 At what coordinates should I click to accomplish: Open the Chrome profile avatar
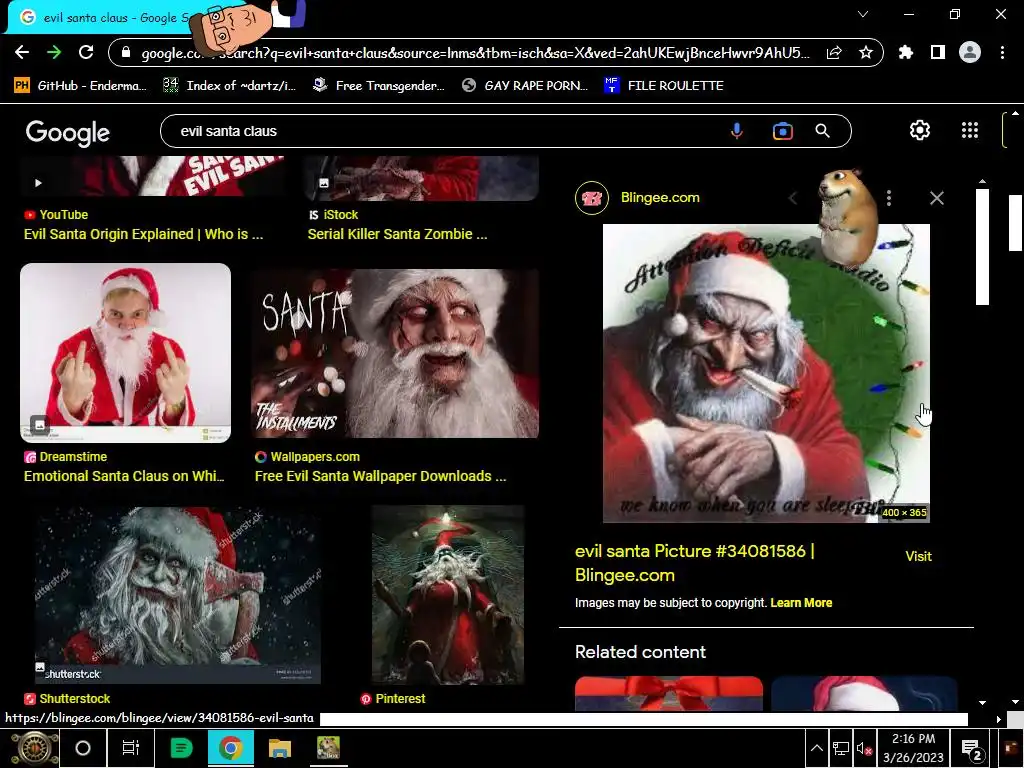tap(970, 52)
